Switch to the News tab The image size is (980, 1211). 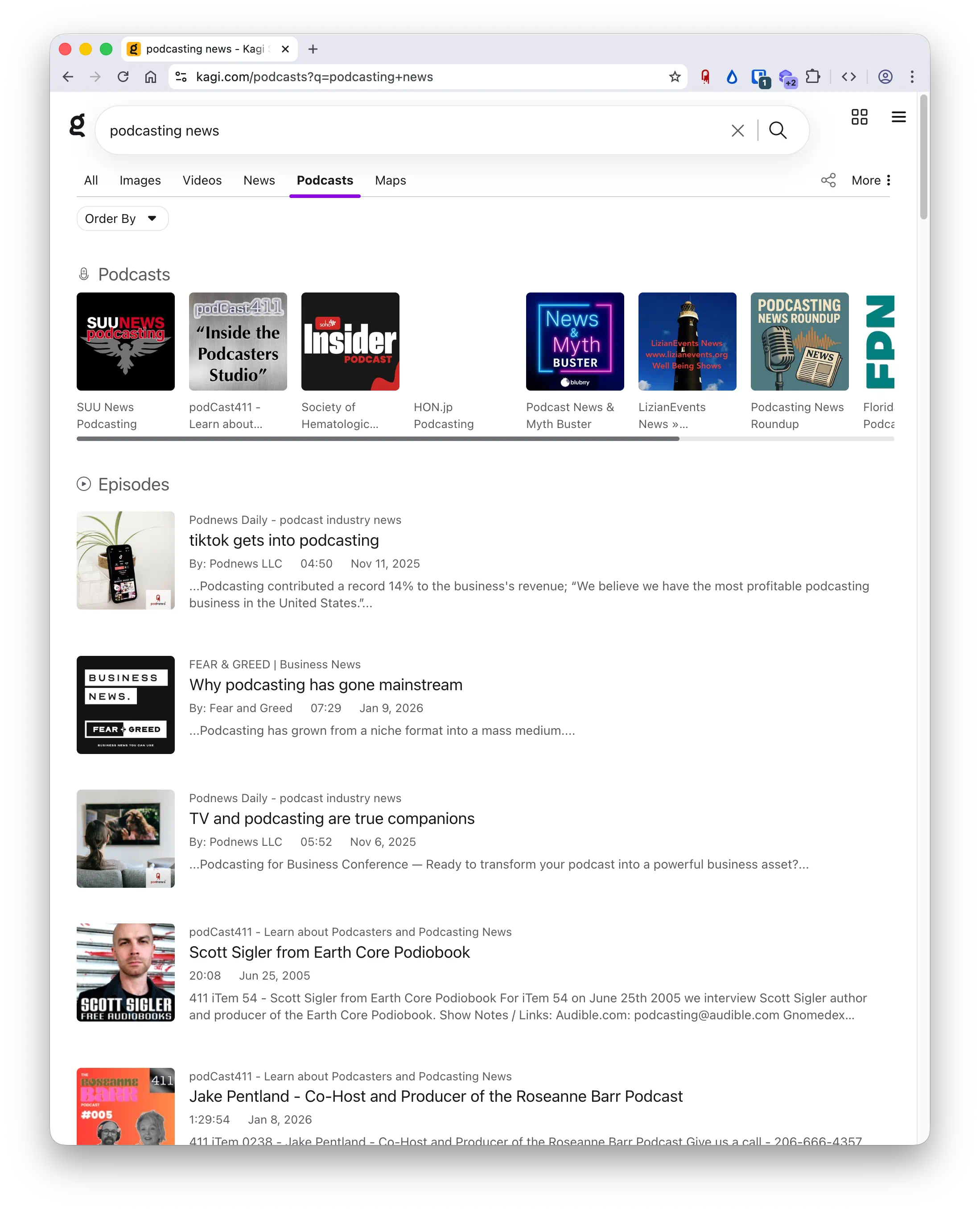[259, 180]
